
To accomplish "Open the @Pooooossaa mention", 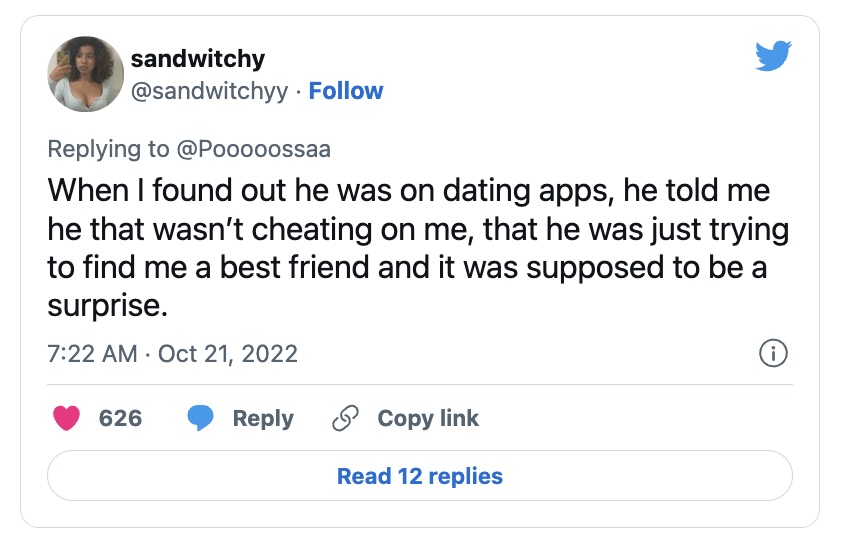I will point(254,149).
